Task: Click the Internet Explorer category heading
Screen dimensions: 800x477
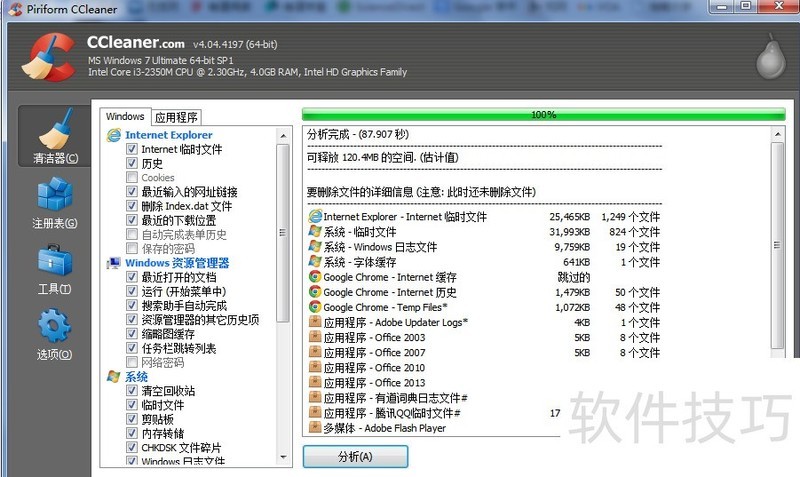Action: (169, 135)
